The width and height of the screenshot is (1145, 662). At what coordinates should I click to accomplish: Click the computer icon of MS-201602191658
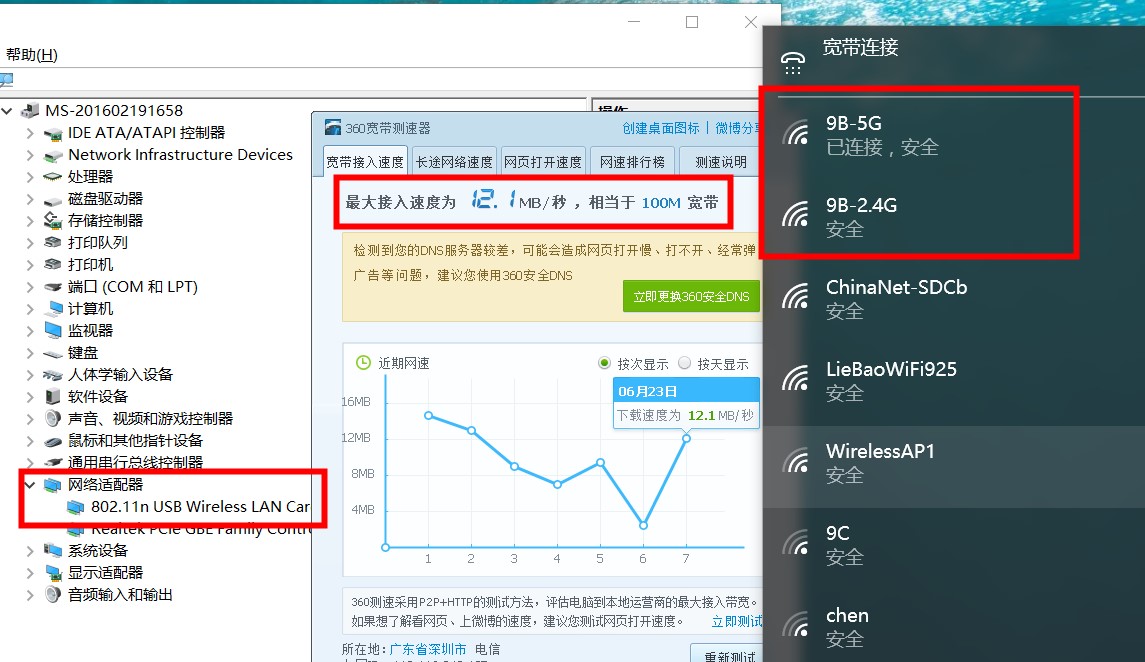30,111
